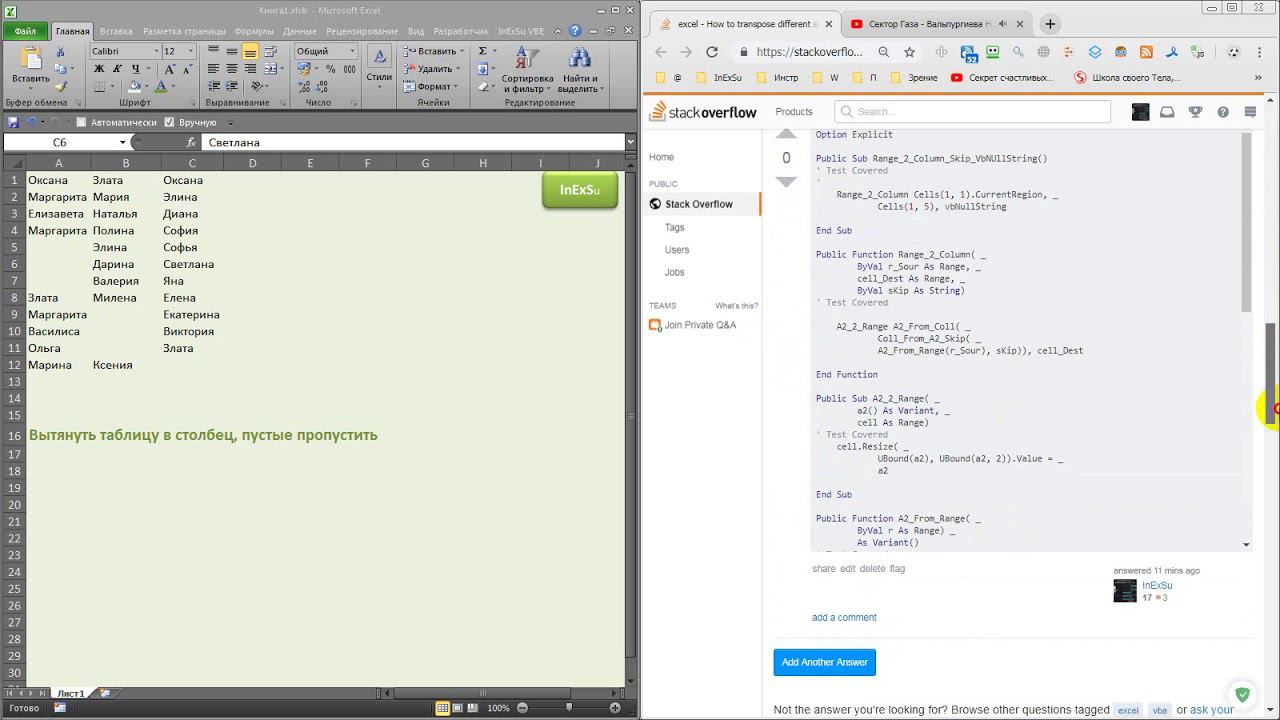Open the InExSu bookmark folder in Chrome
The width and height of the screenshot is (1280, 720).
[x=720, y=77]
